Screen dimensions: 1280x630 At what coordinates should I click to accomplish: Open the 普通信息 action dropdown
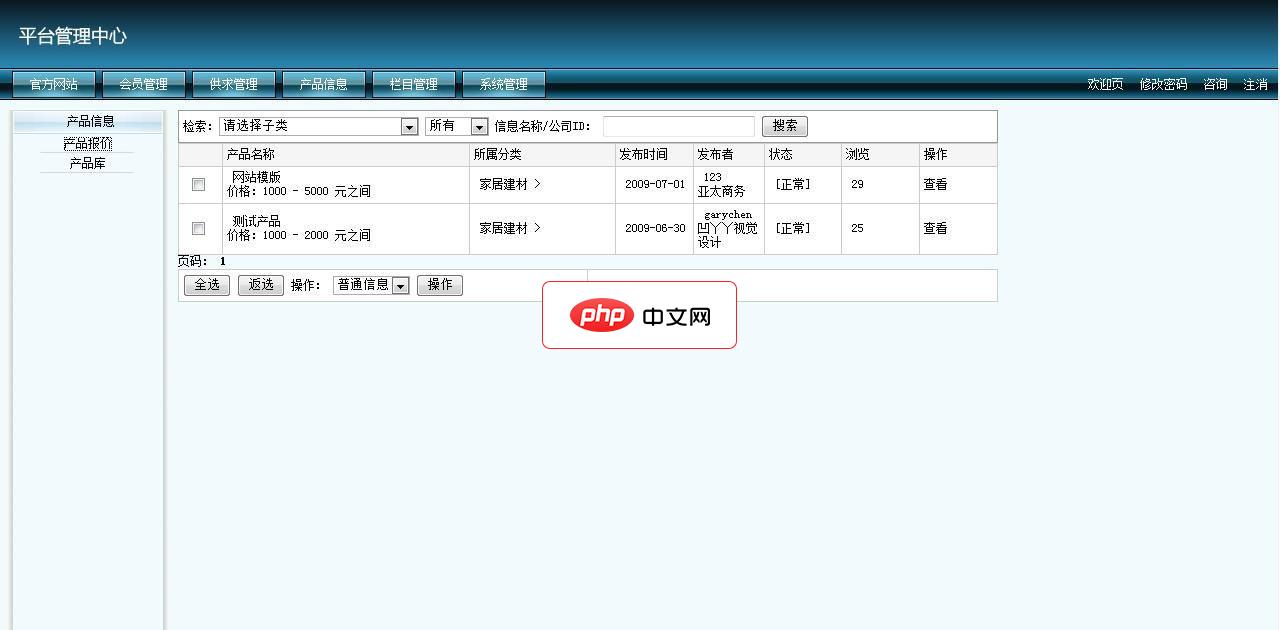coord(371,284)
